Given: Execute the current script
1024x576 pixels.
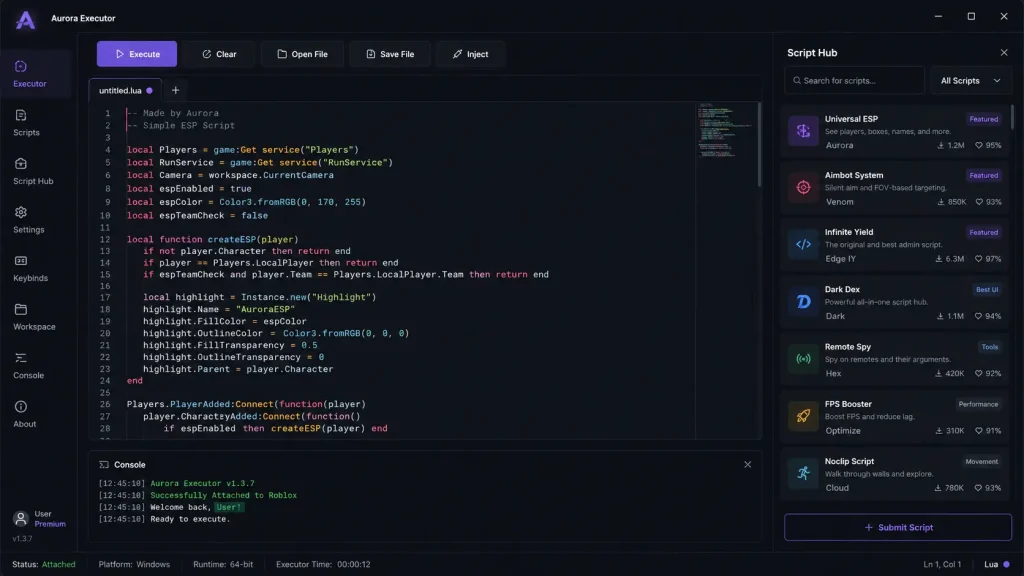Looking at the screenshot, I should 136,54.
